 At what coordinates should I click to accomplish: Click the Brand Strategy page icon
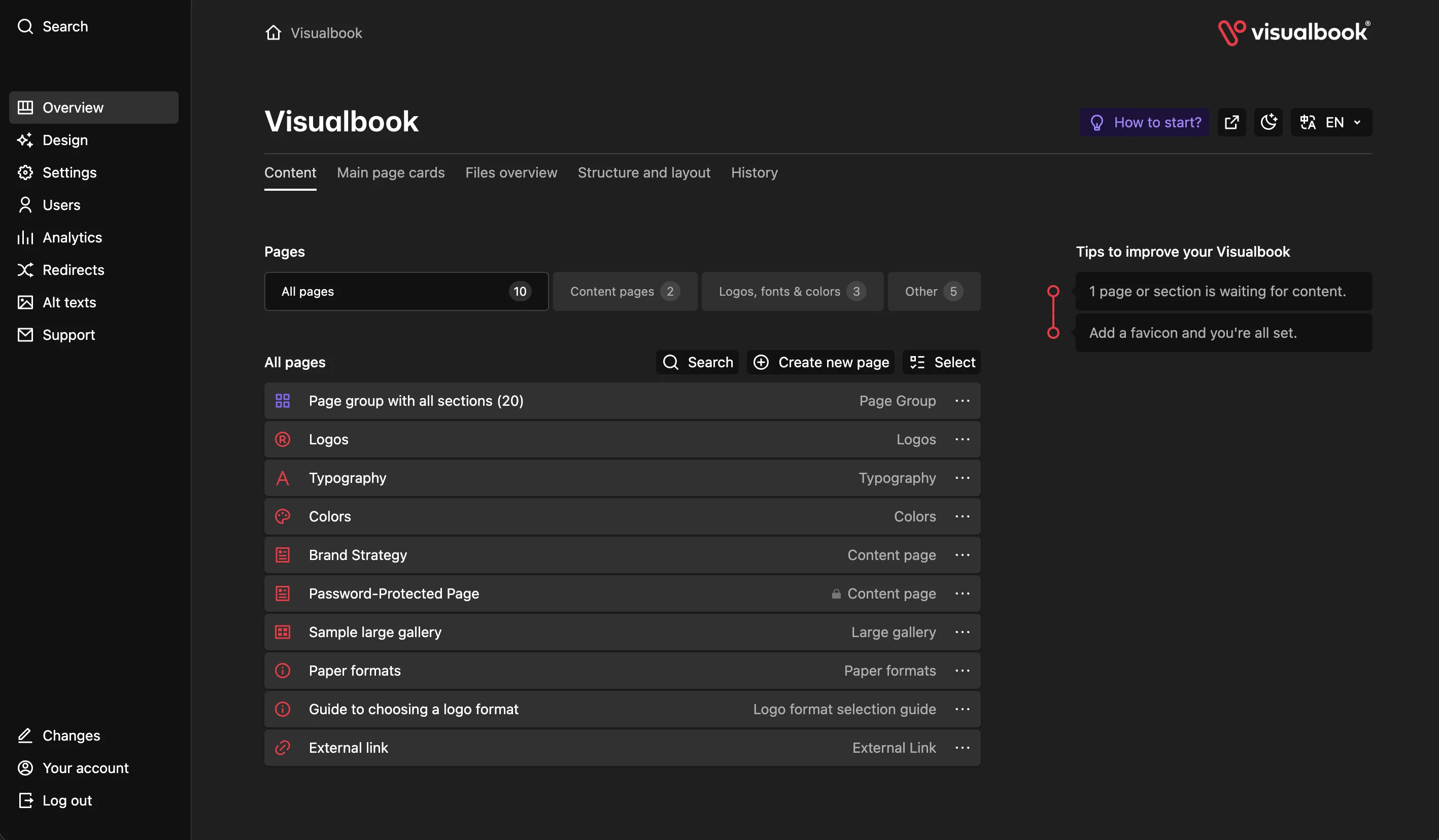(x=283, y=555)
